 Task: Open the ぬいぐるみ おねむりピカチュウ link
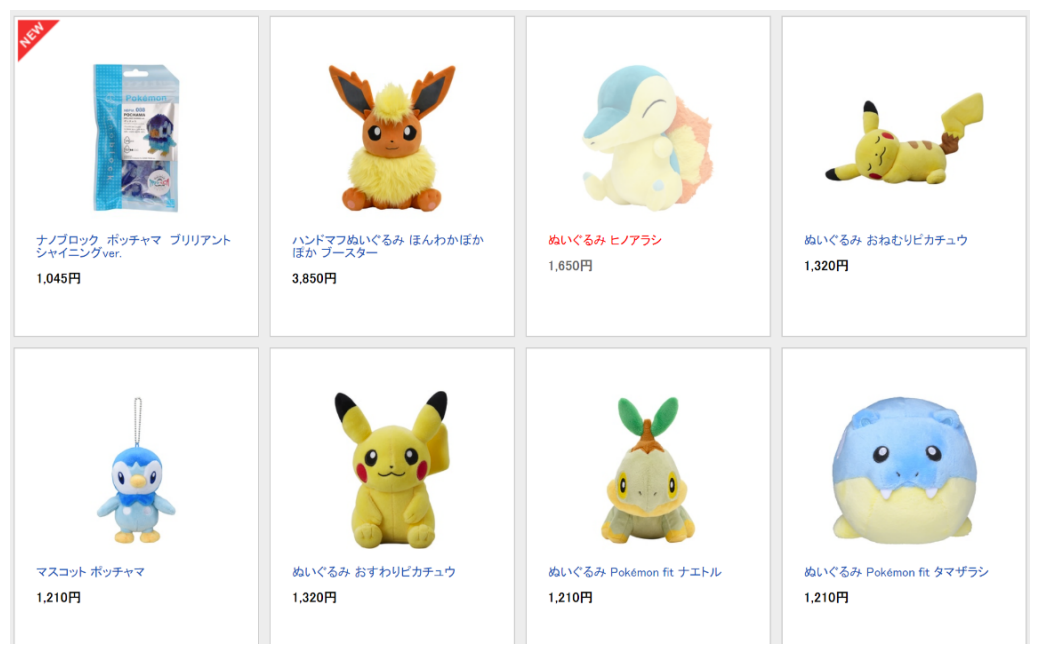[x=885, y=240]
